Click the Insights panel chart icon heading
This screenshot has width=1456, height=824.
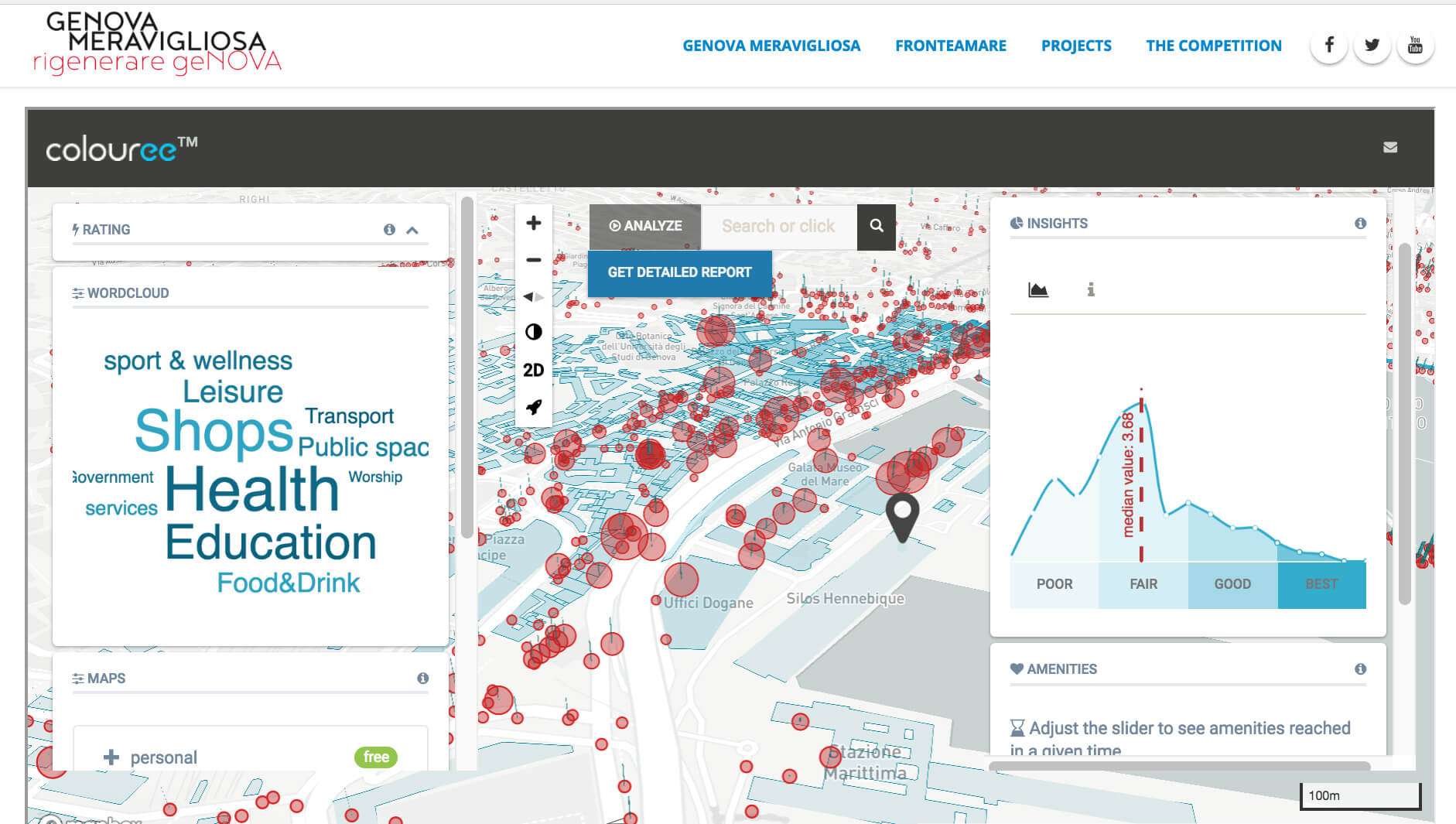(x=1017, y=224)
